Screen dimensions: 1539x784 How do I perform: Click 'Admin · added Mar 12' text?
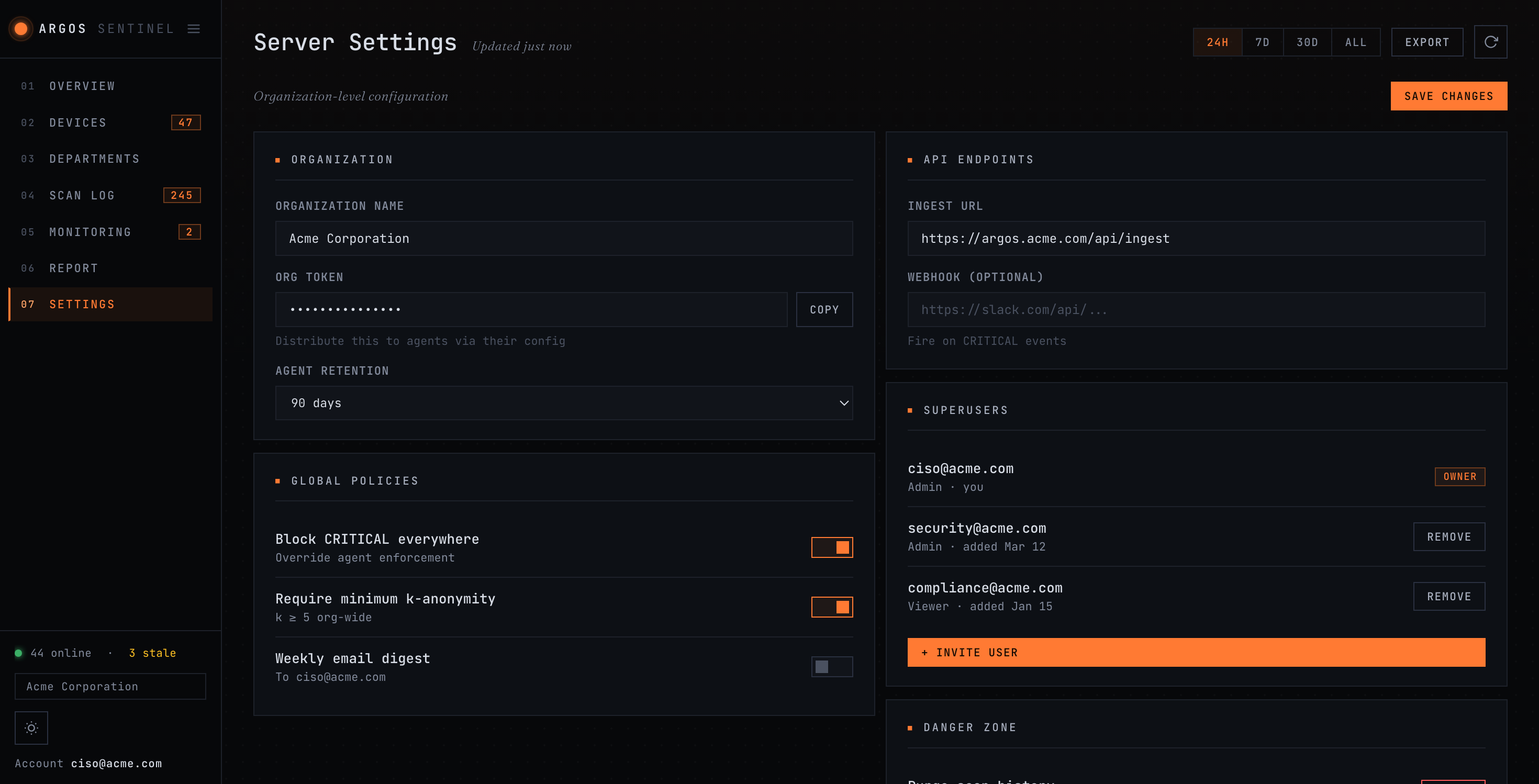976,546
